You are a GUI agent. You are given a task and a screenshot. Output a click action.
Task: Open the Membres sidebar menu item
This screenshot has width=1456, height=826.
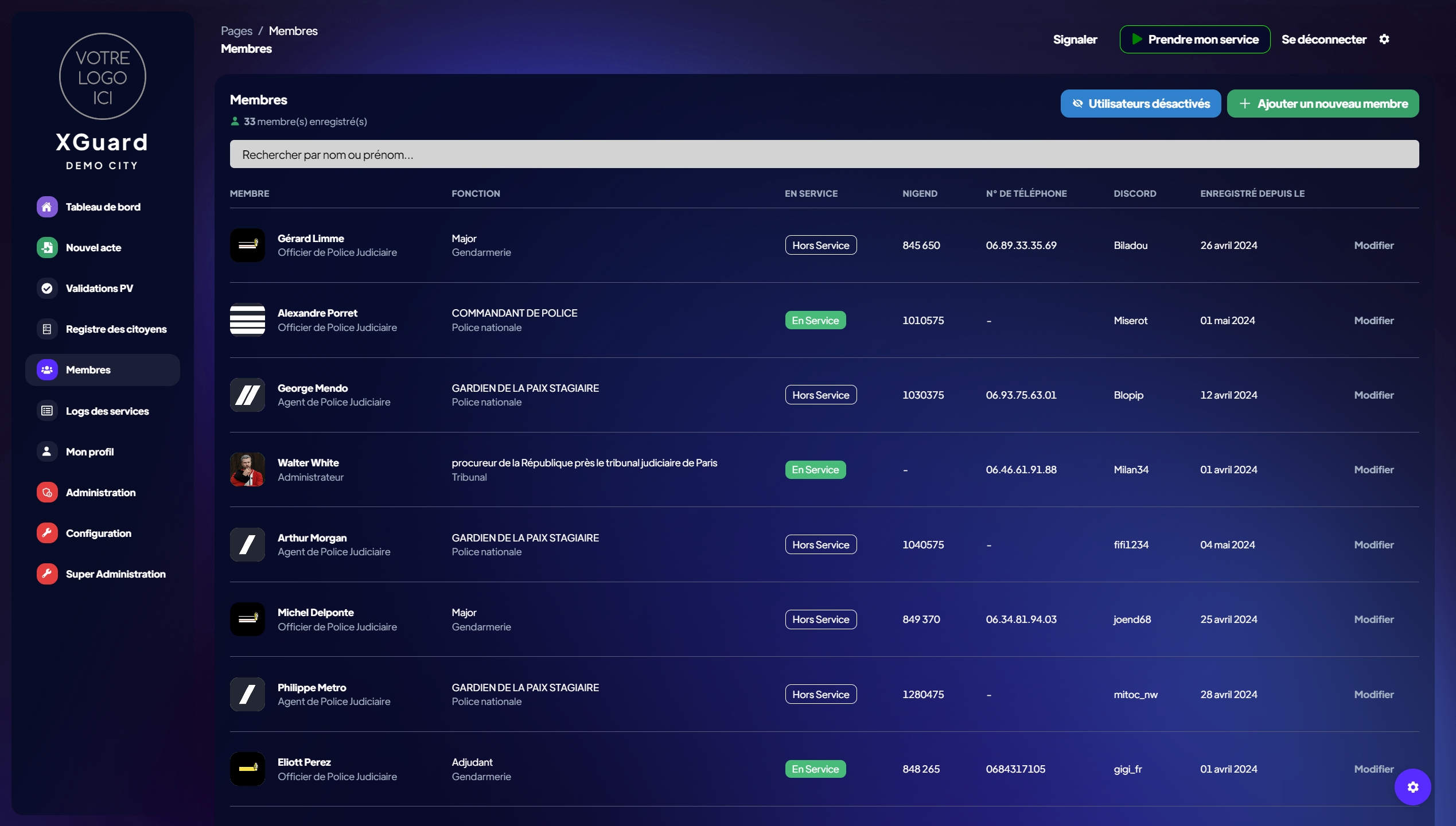tap(102, 370)
